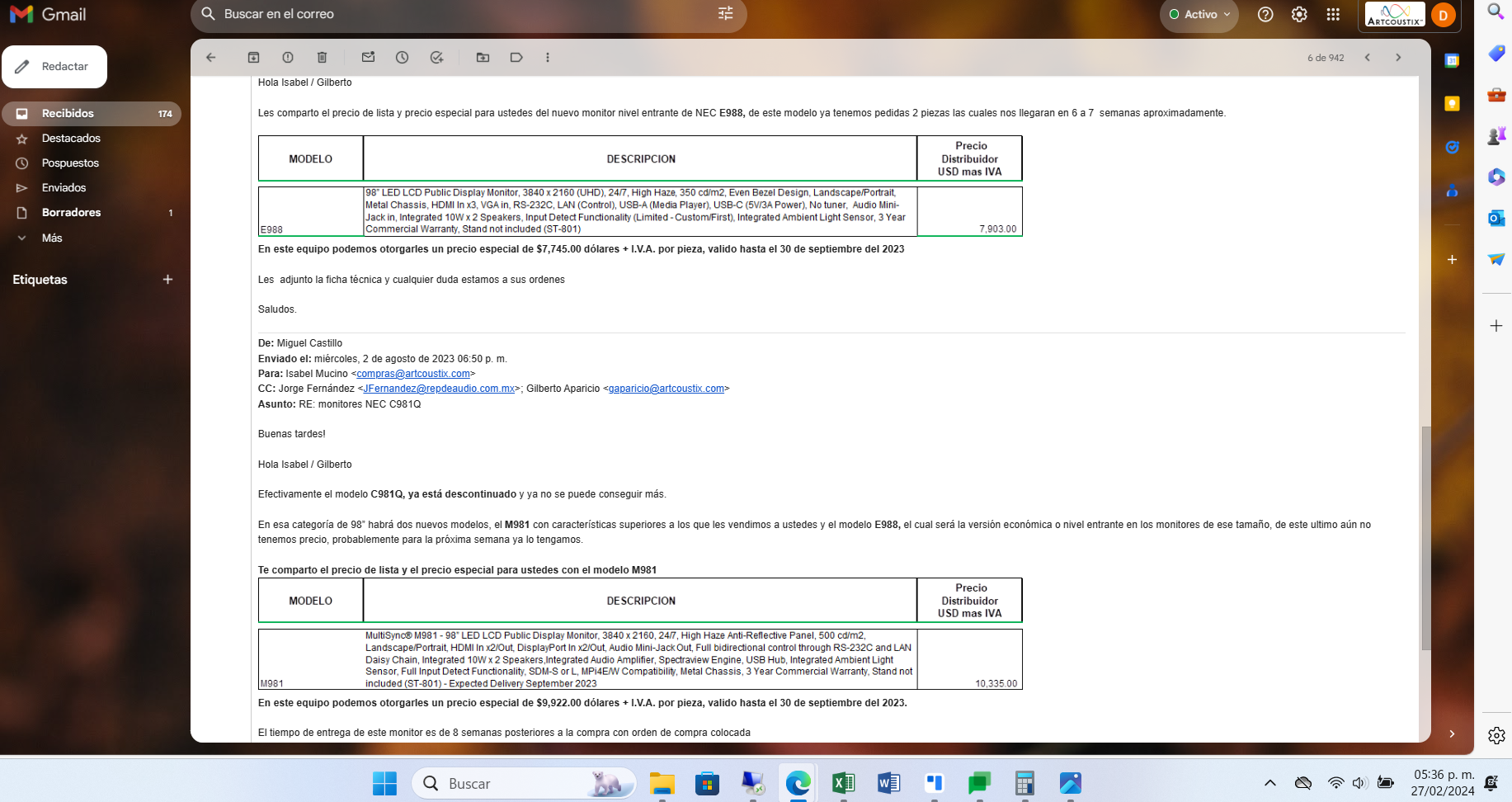
Task: Open Gmail support help icon
Action: click(x=1265, y=14)
